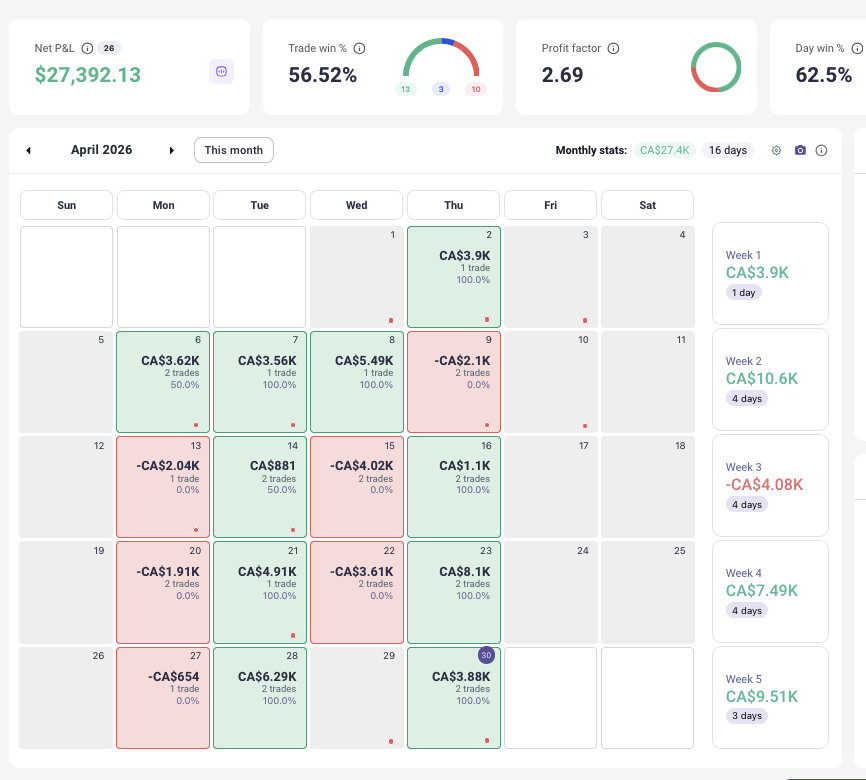The height and width of the screenshot is (780, 866).
Task: Click the Thu column header
Action: click(x=453, y=205)
